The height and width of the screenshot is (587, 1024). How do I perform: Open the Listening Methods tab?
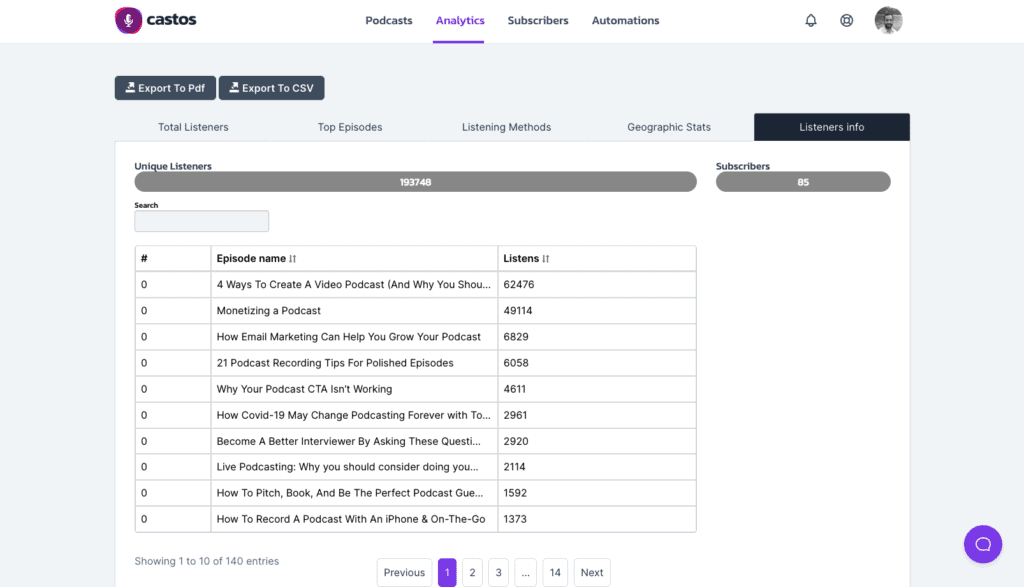506,127
